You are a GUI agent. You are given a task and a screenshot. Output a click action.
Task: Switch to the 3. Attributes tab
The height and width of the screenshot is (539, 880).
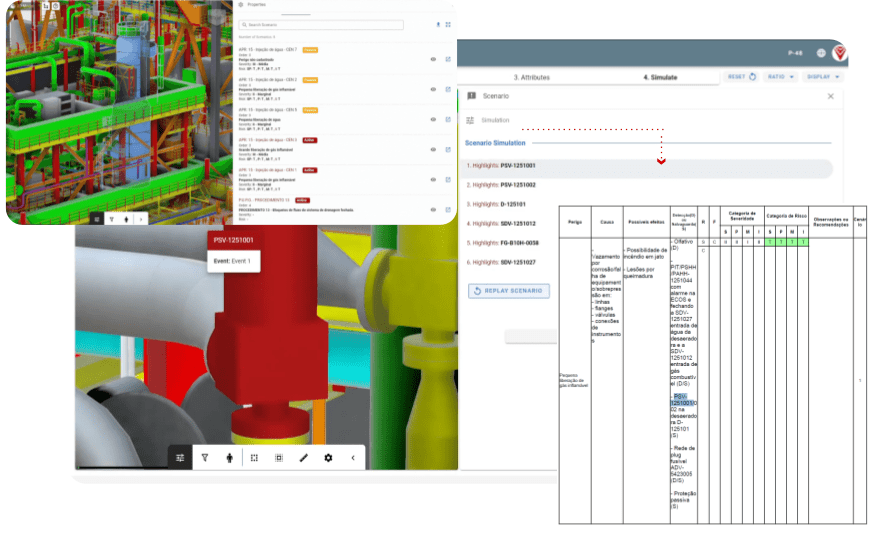(531, 77)
